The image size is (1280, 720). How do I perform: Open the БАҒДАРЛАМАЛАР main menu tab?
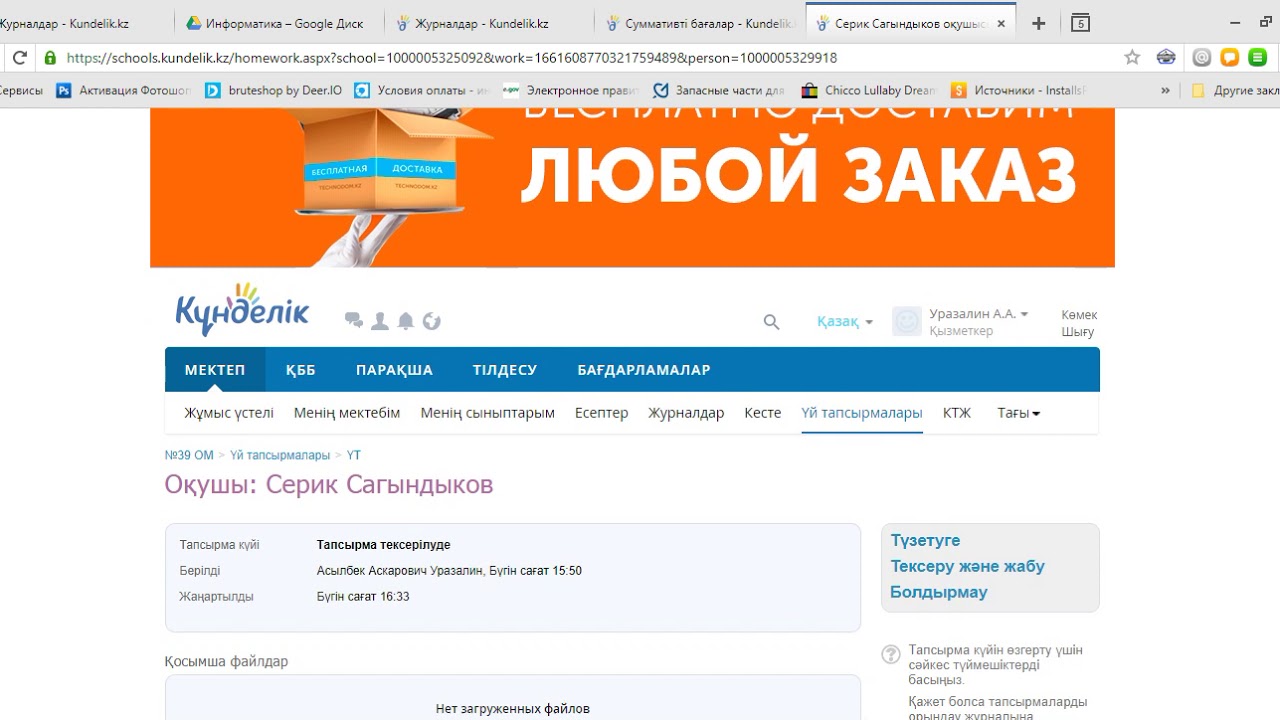pos(644,370)
